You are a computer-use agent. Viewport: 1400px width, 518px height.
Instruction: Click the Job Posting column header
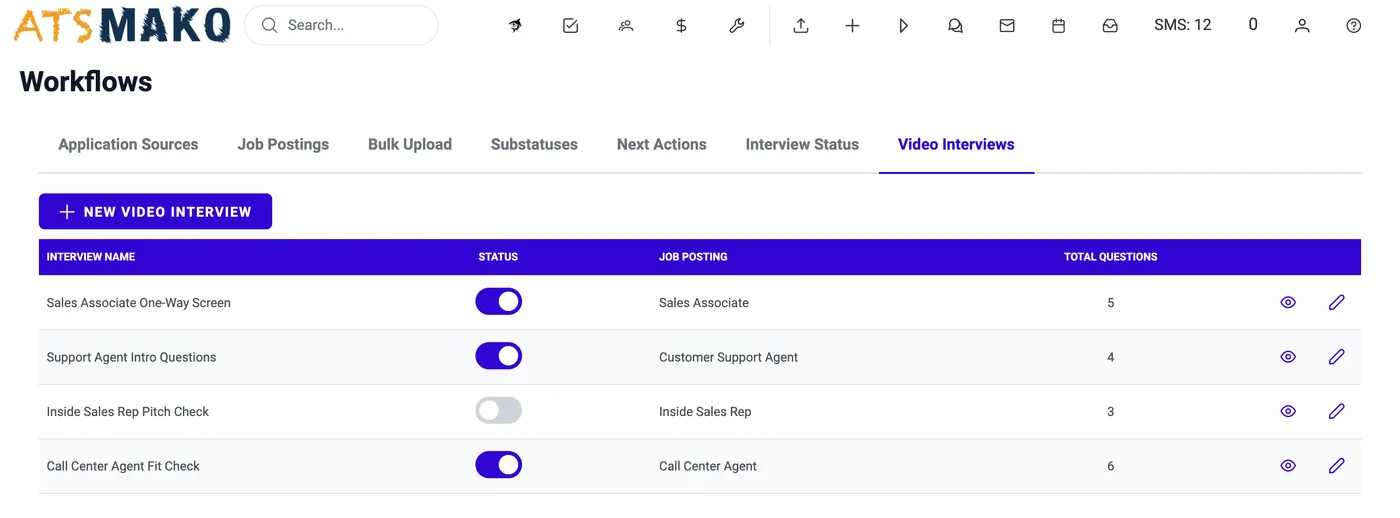pos(693,257)
